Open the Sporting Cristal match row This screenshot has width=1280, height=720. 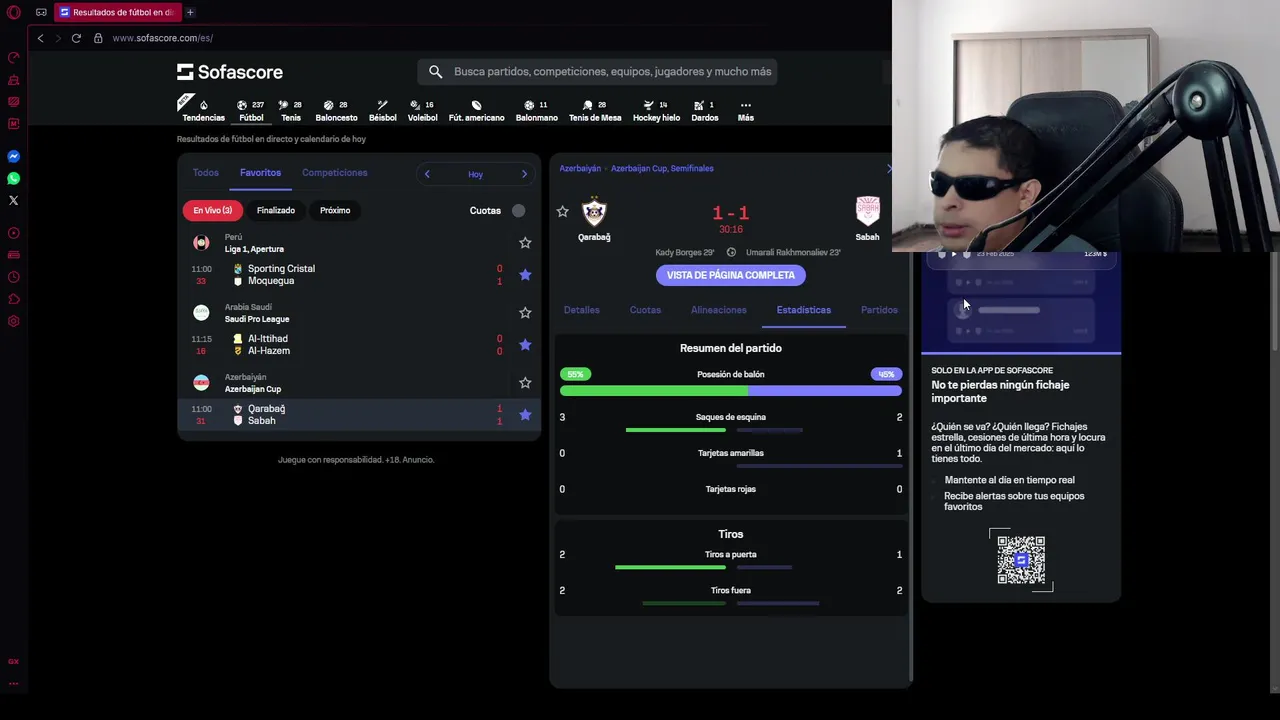(359, 275)
